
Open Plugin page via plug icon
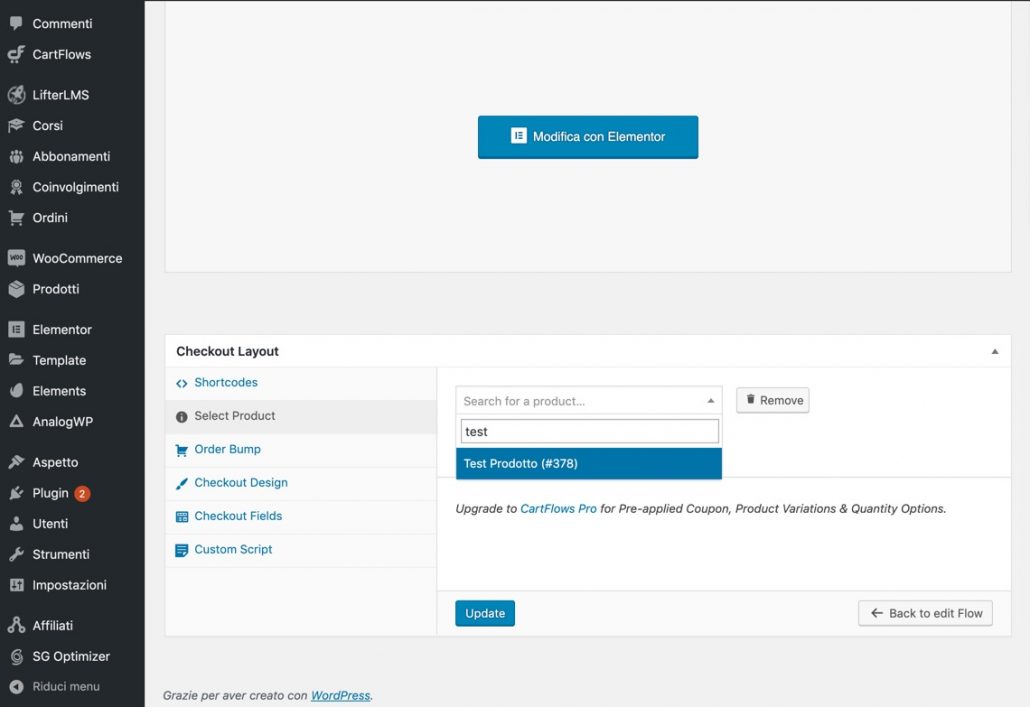point(16,493)
